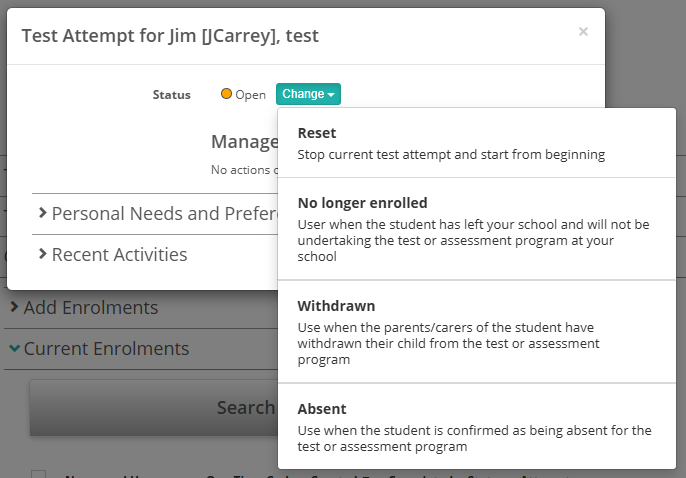Click the right chevron beside Add Enrolments
686x478 pixels.
click(14, 307)
